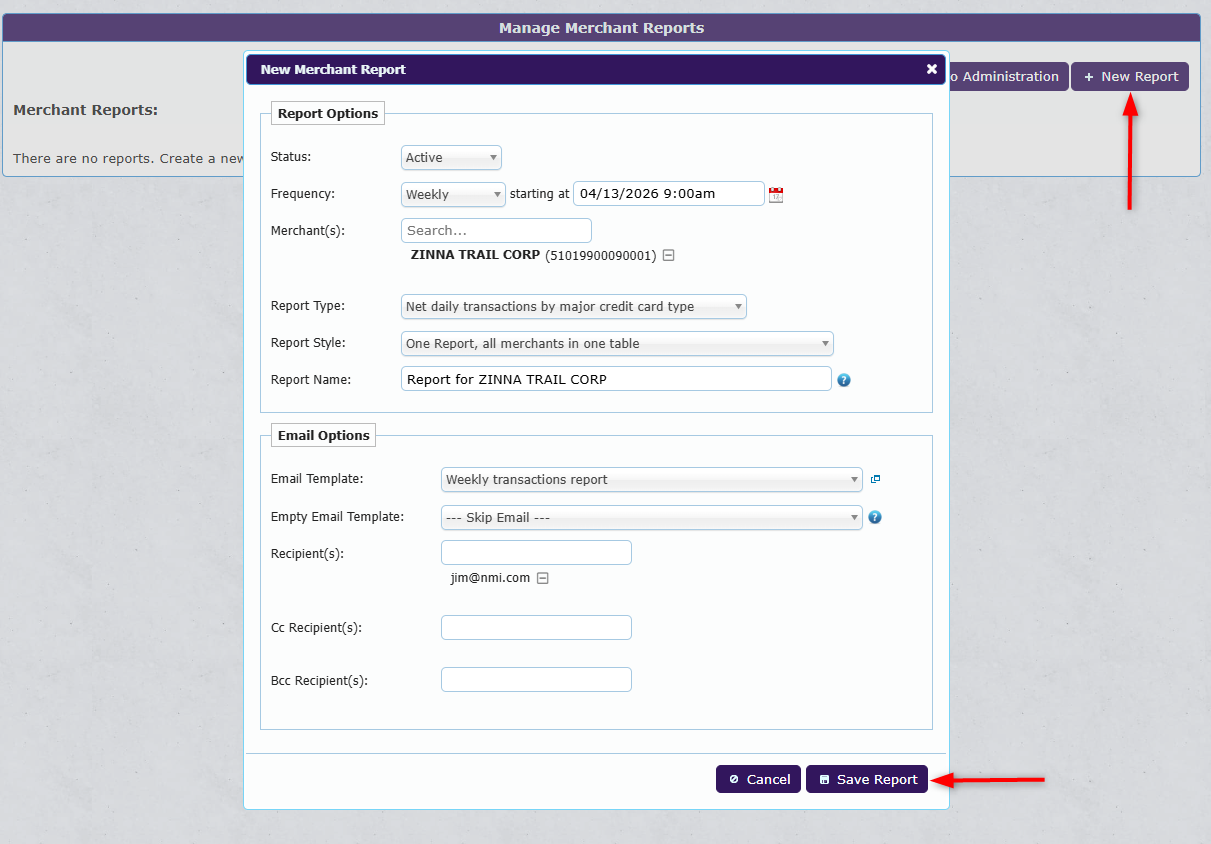Screen dimensions: 1211x844
Task: Open the Status dropdown
Action: click(x=451, y=158)
